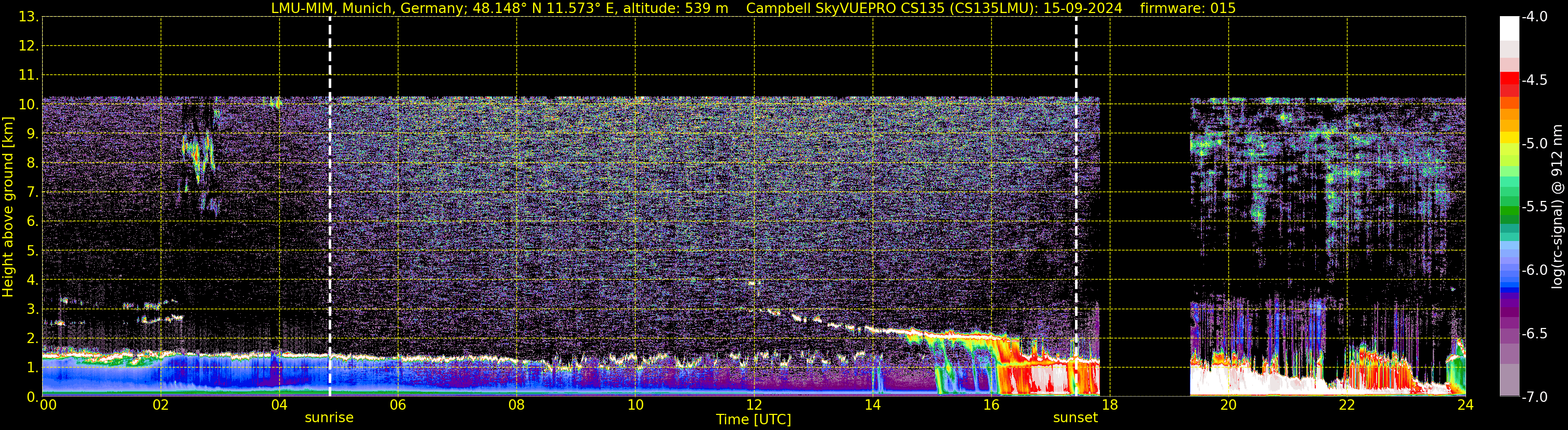
Task: Click the title text 'LMU-MIM, Munich, Germany'
Action: (369, 8)
